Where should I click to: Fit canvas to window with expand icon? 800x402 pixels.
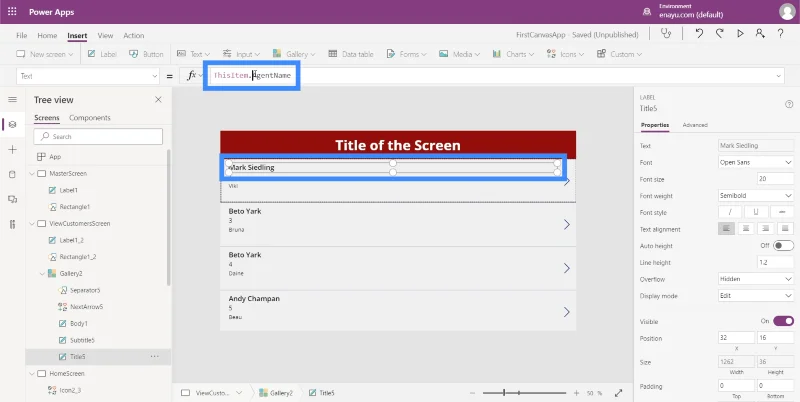point(618,393)
